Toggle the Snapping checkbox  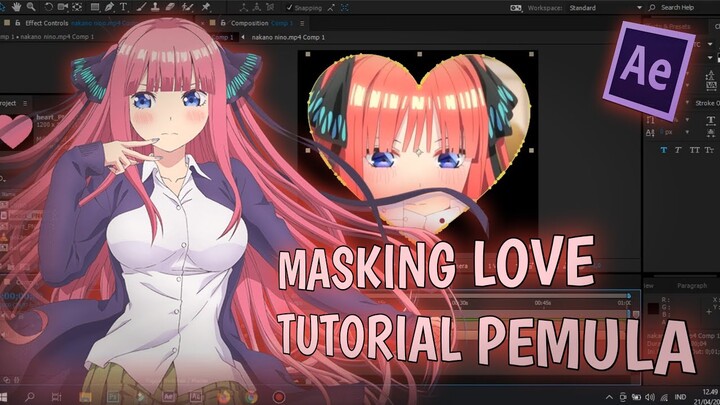[x=289, y=8]
